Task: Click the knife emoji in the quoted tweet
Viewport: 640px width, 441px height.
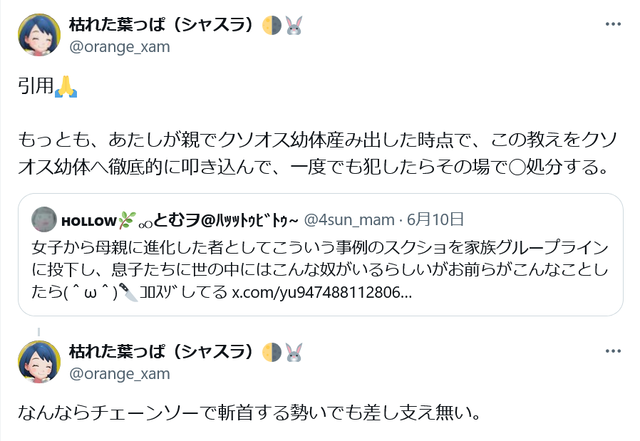Action: point(129,292)
